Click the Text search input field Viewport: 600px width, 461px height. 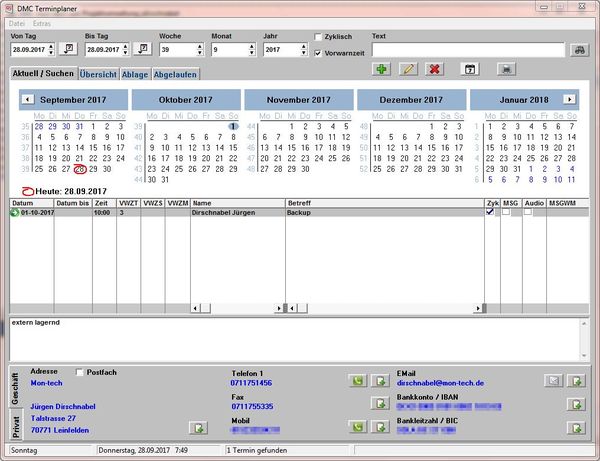point(465,49)
